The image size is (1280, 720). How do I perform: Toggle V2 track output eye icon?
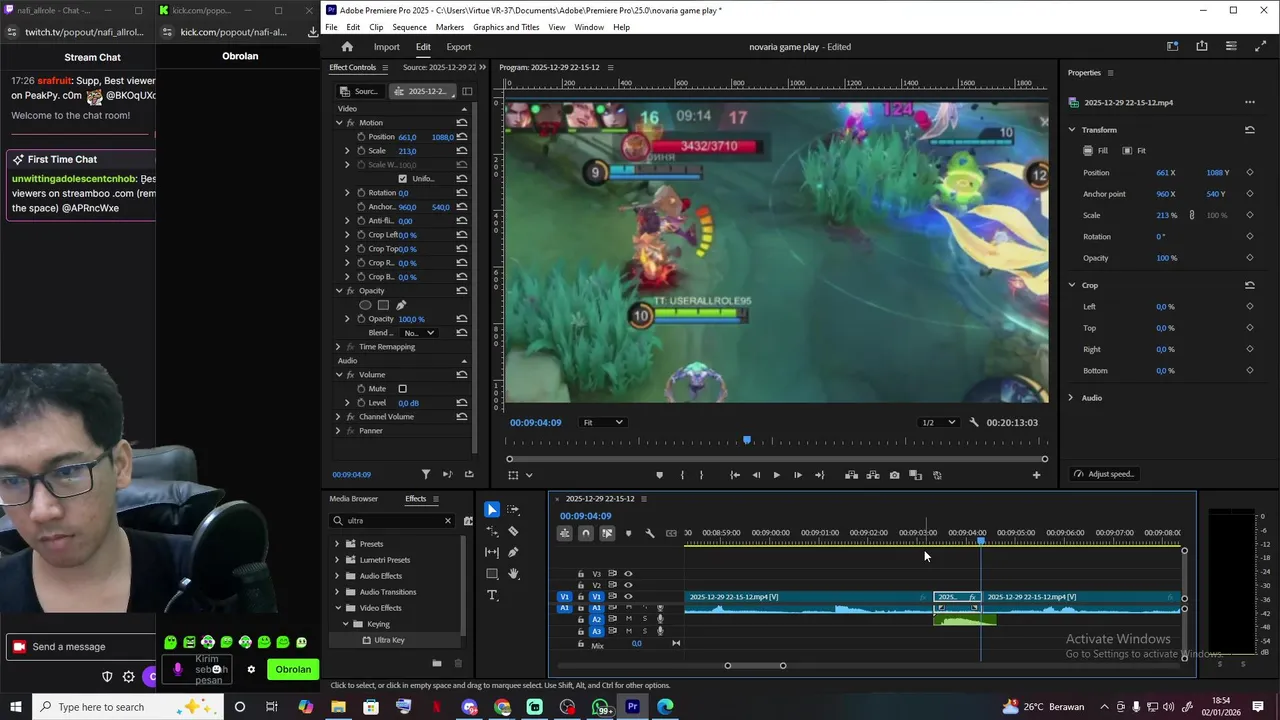[x=628, y=585]
